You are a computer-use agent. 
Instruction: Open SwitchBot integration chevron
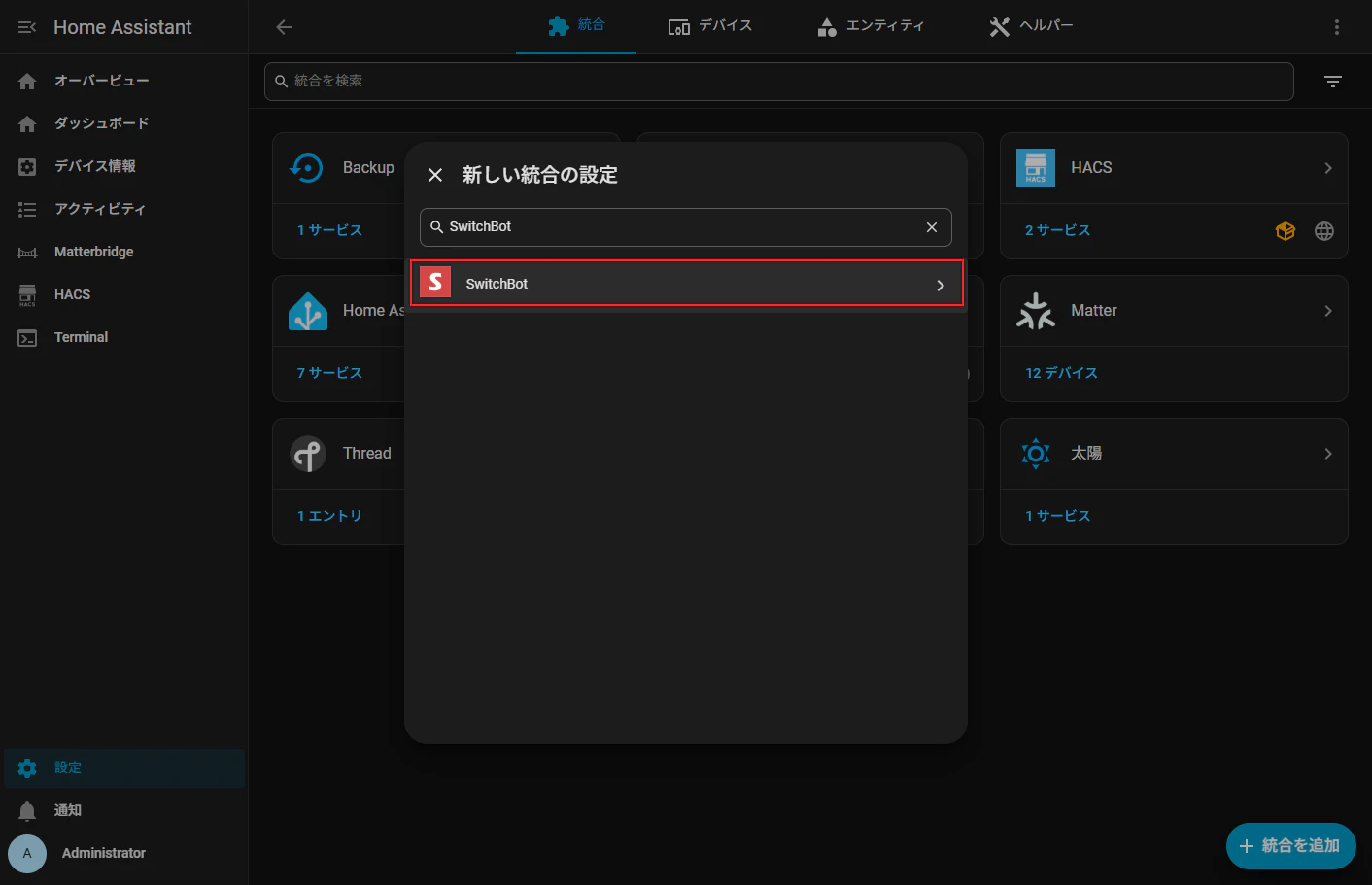[940, 285]
